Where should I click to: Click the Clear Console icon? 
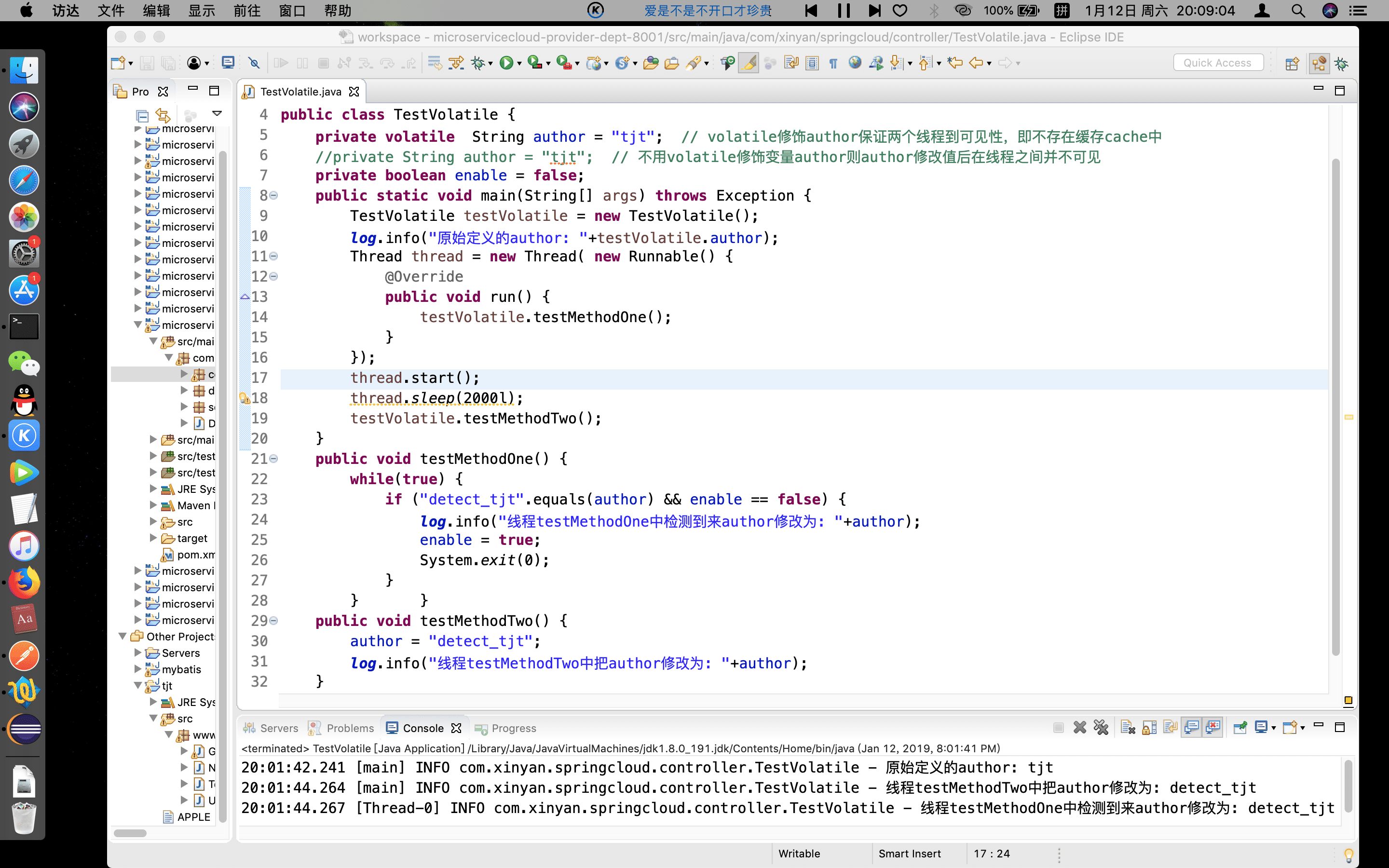point(1127,727)
